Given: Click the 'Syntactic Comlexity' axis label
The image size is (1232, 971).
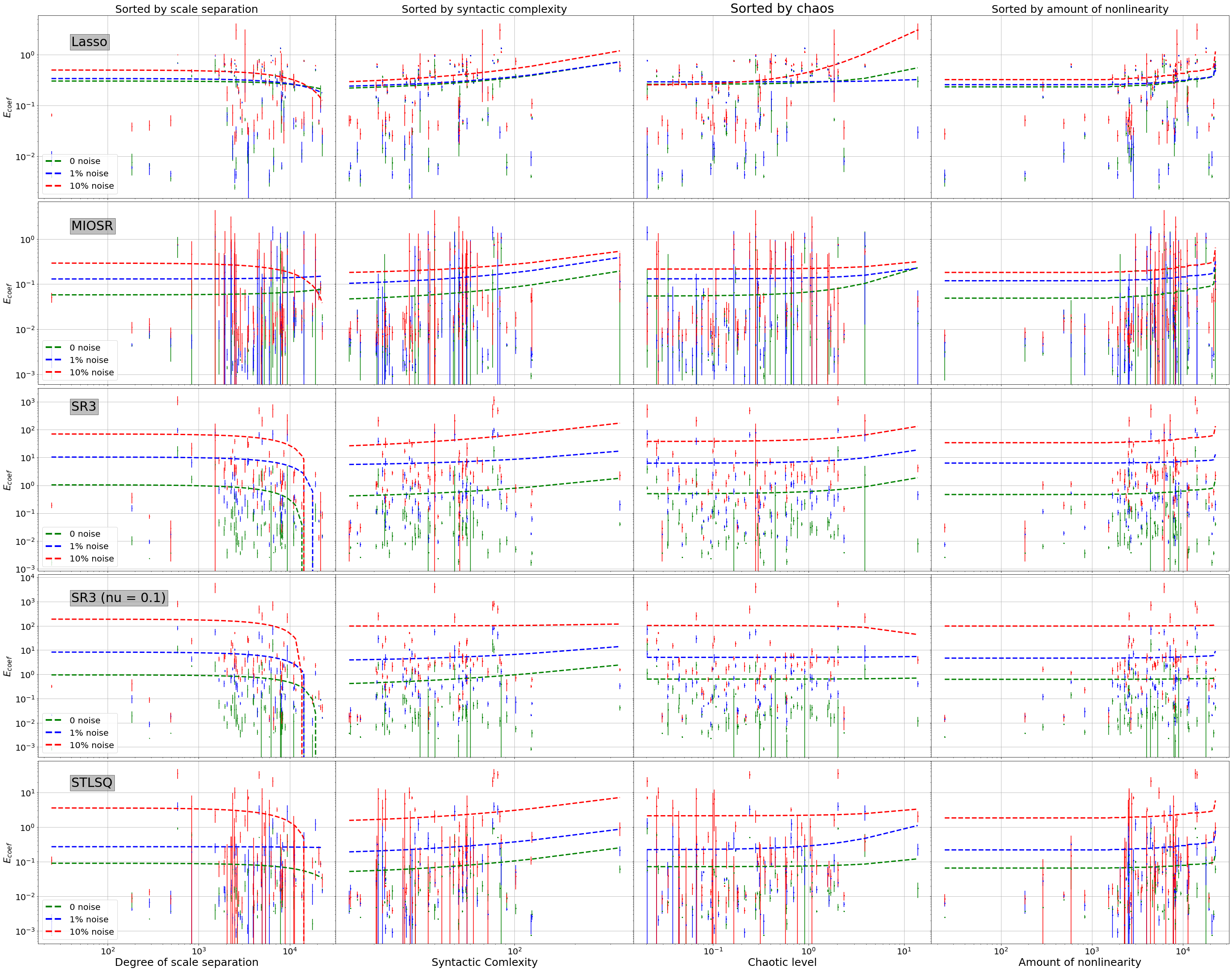Looking at the screenshot, I should pyautogui.click(x=484, y=962).
